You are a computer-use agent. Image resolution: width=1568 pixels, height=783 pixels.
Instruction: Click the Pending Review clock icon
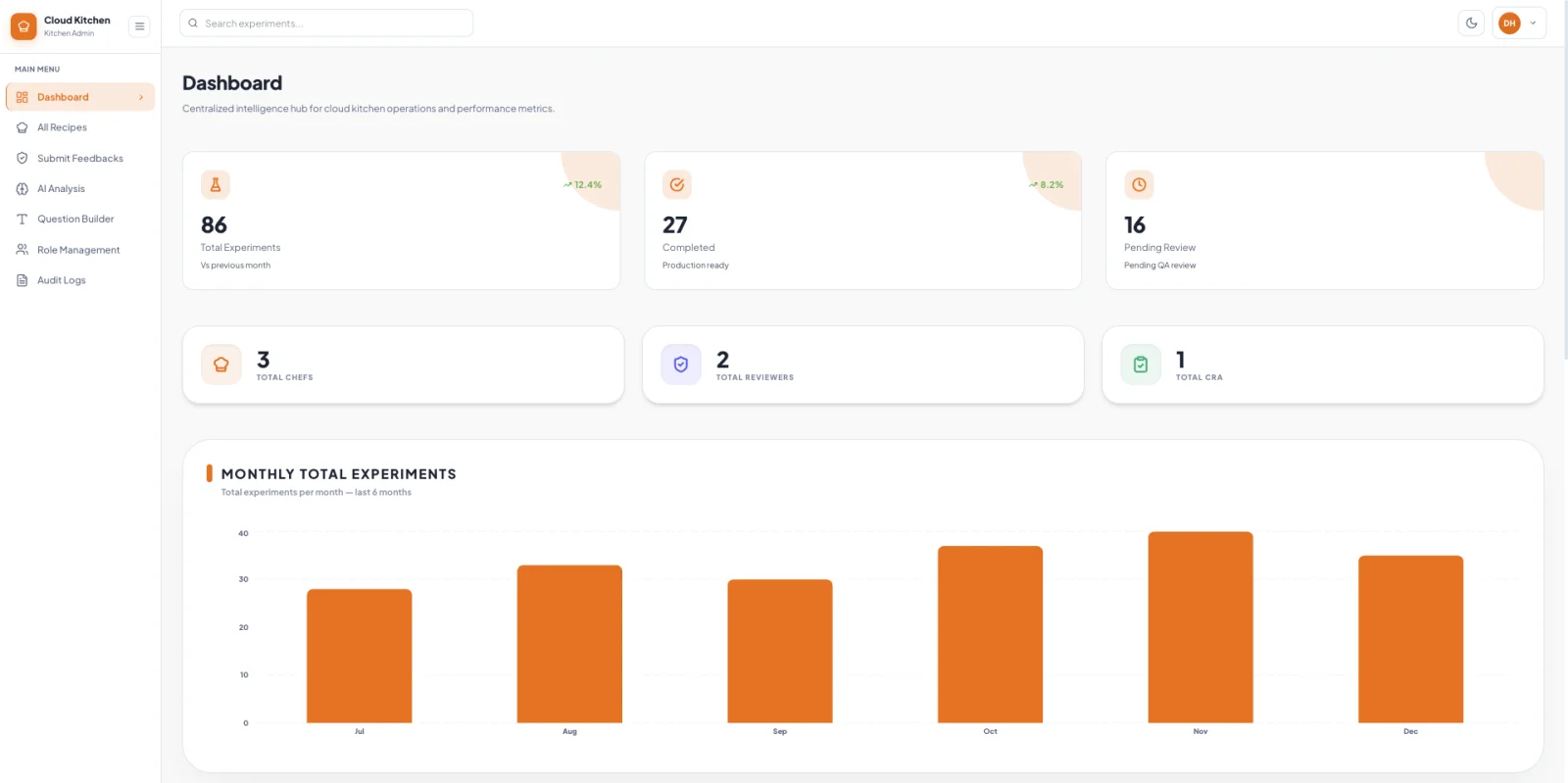point(1139,184)
